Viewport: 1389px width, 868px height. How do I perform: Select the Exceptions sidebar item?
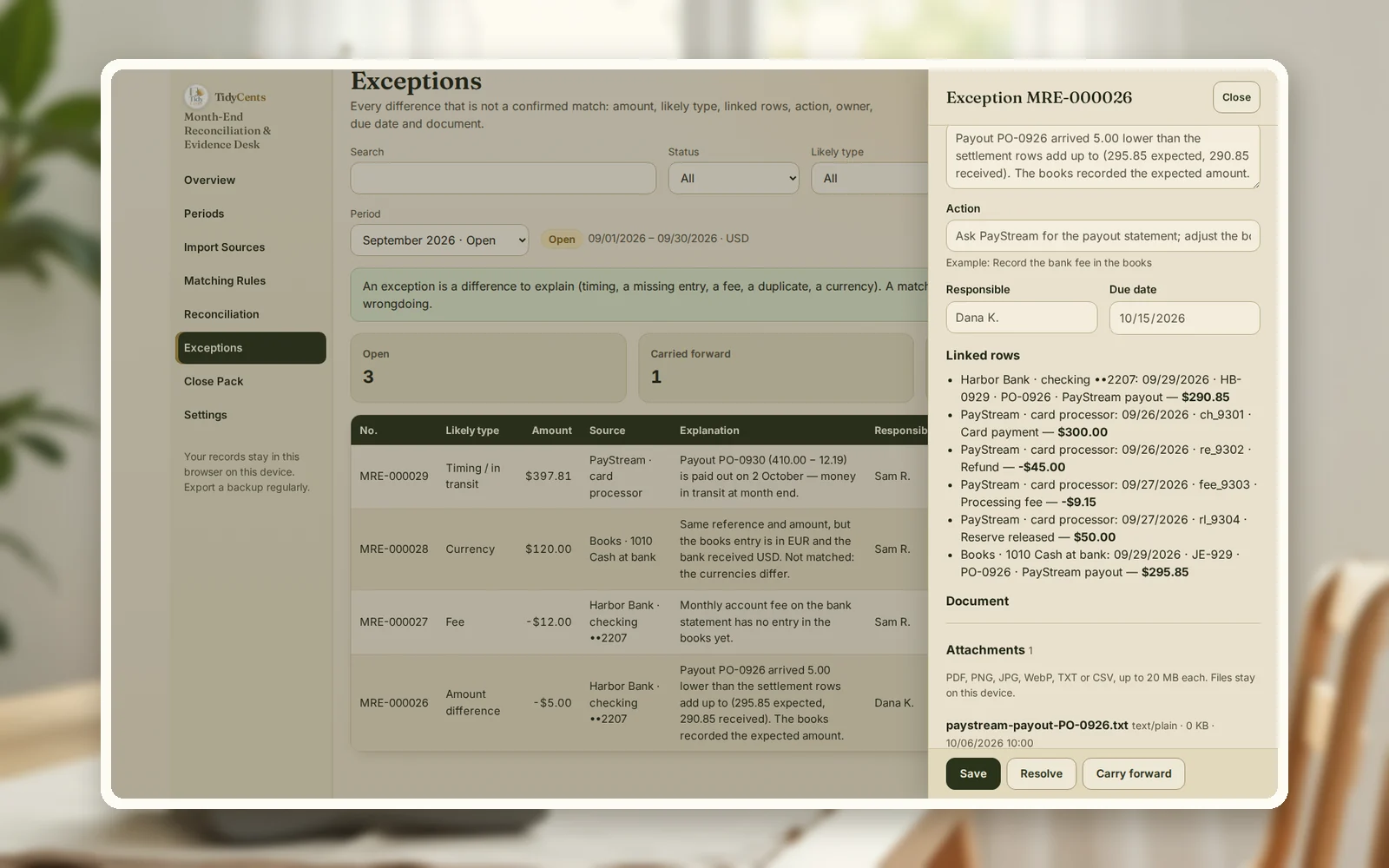pos(251,348)
